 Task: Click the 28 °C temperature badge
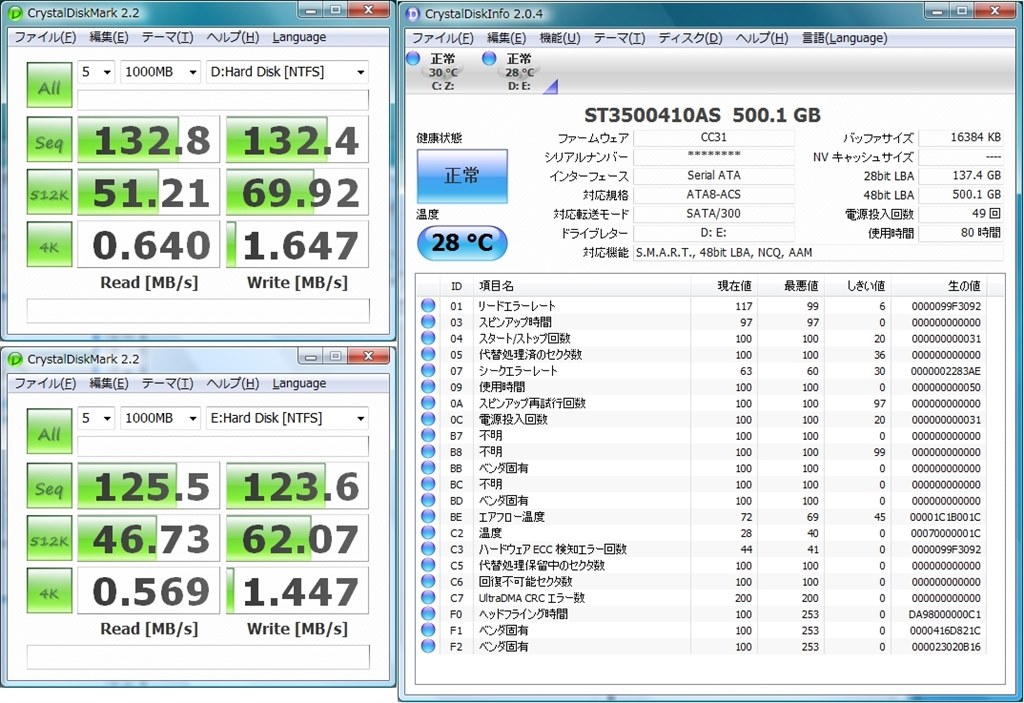pos(462,243)
